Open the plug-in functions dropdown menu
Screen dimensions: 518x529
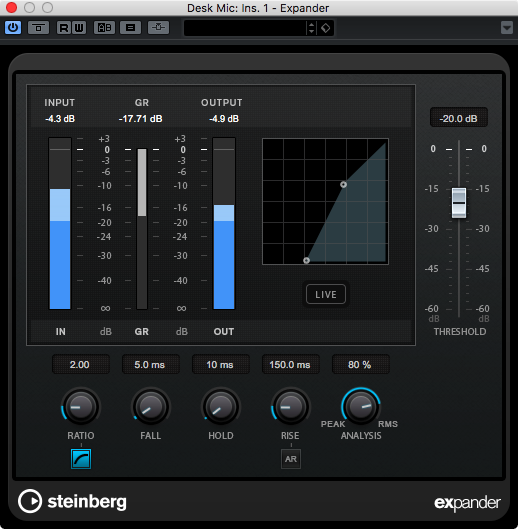(x=507, y=28)
